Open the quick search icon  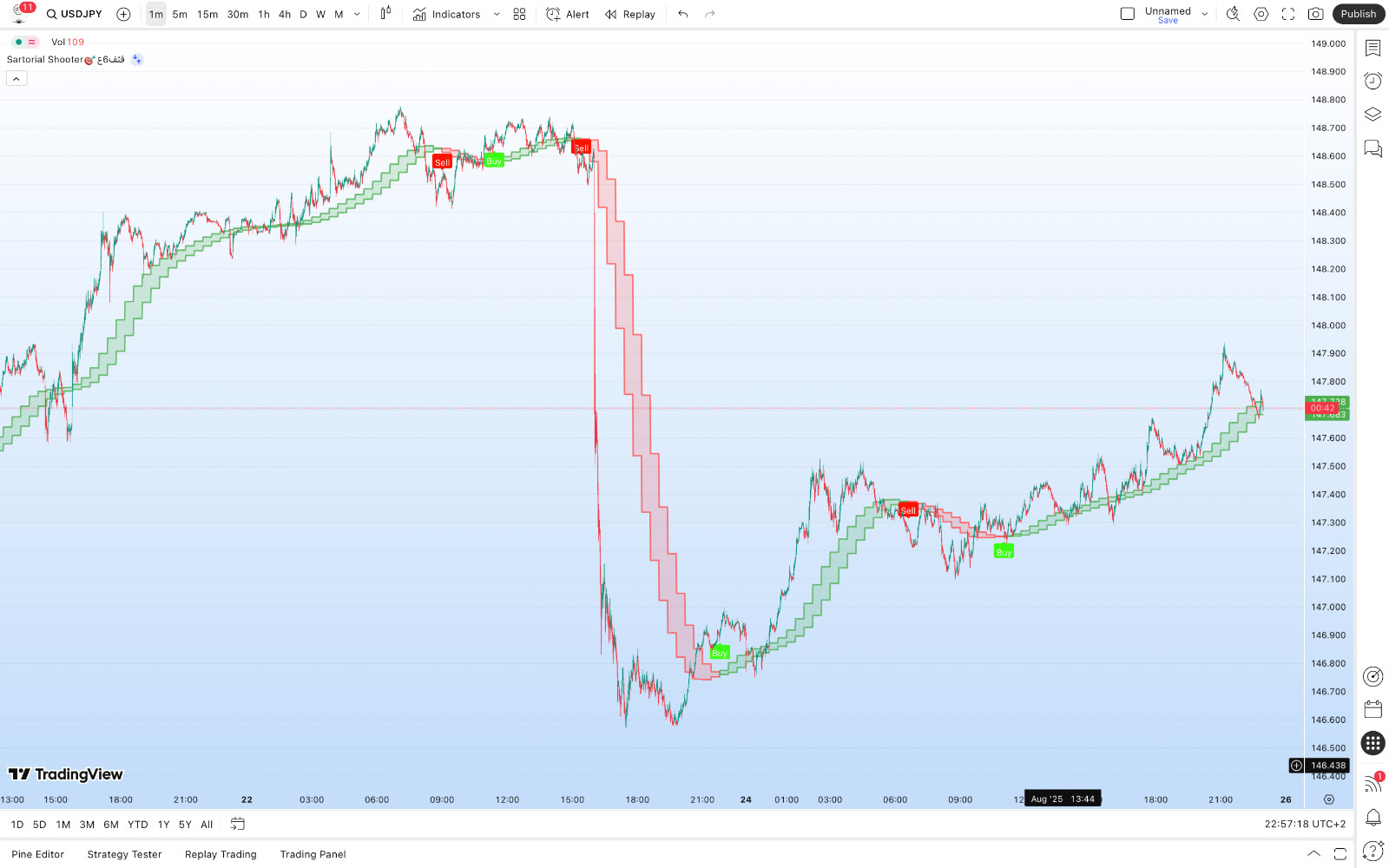tap(1233, 14)
